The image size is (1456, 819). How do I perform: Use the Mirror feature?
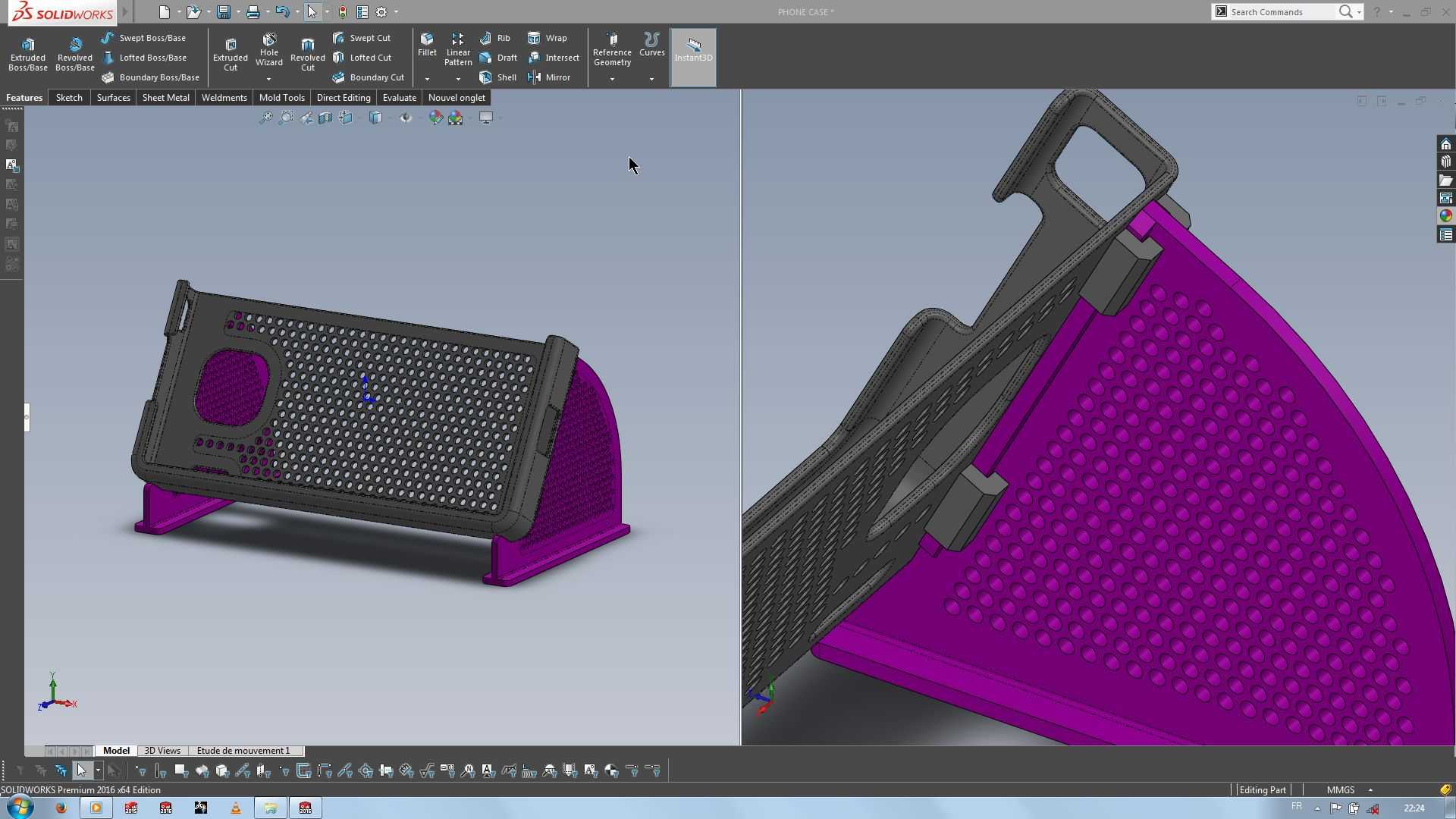click(549, 77)
